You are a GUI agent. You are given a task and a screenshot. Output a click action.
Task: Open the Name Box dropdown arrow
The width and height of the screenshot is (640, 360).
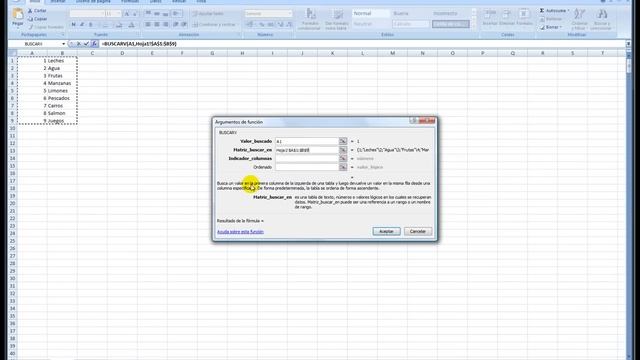pyautogui.click(x=63, y=44)
